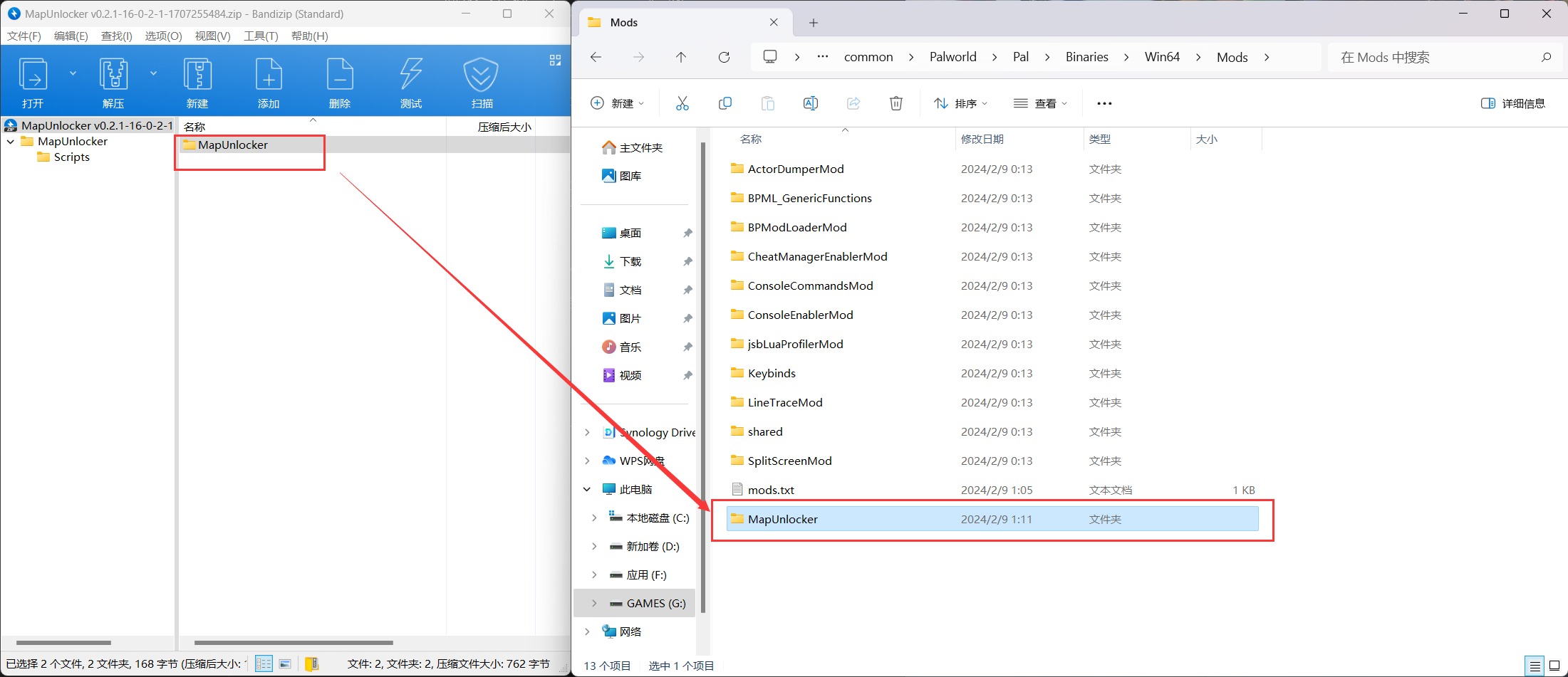Toggle the Details pane (详细信息) button
Viewport: 1568px width, 677px height.
point(1513,103)
